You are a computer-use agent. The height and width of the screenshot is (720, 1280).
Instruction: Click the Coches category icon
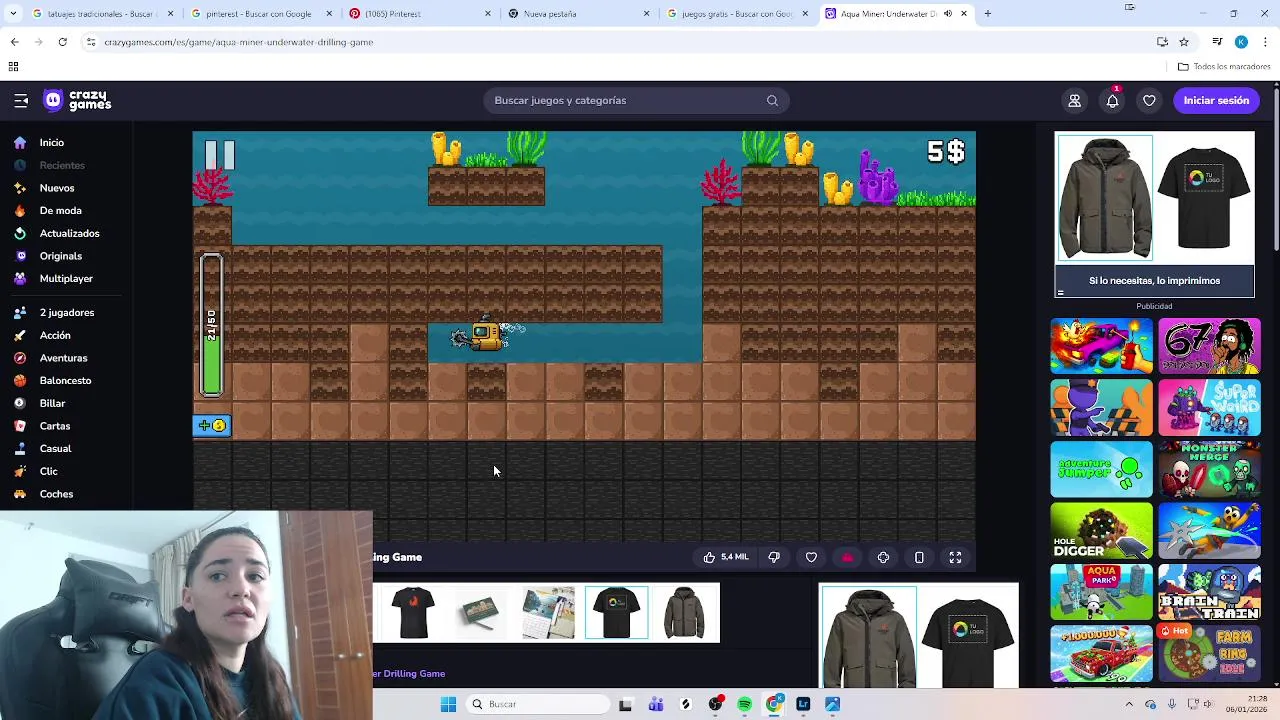[x=20, y=494]
